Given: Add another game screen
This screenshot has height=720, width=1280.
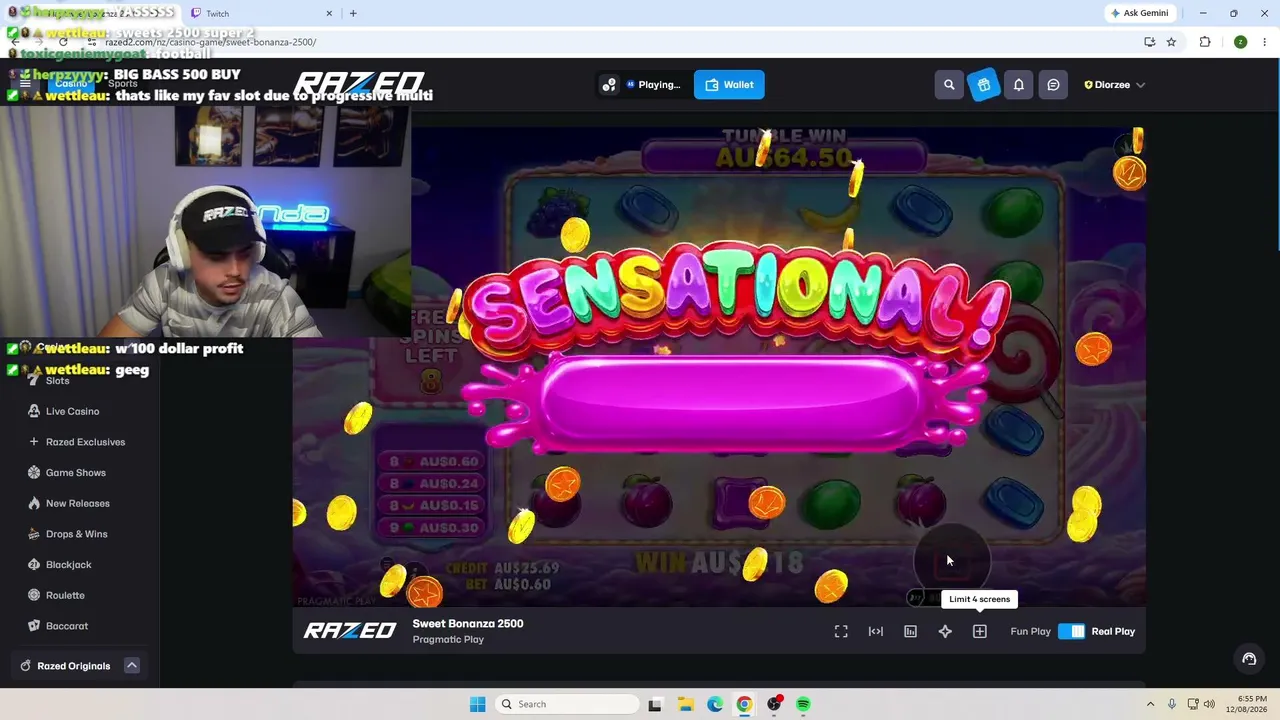Looking at the screenshot, I should coord(980,631).
